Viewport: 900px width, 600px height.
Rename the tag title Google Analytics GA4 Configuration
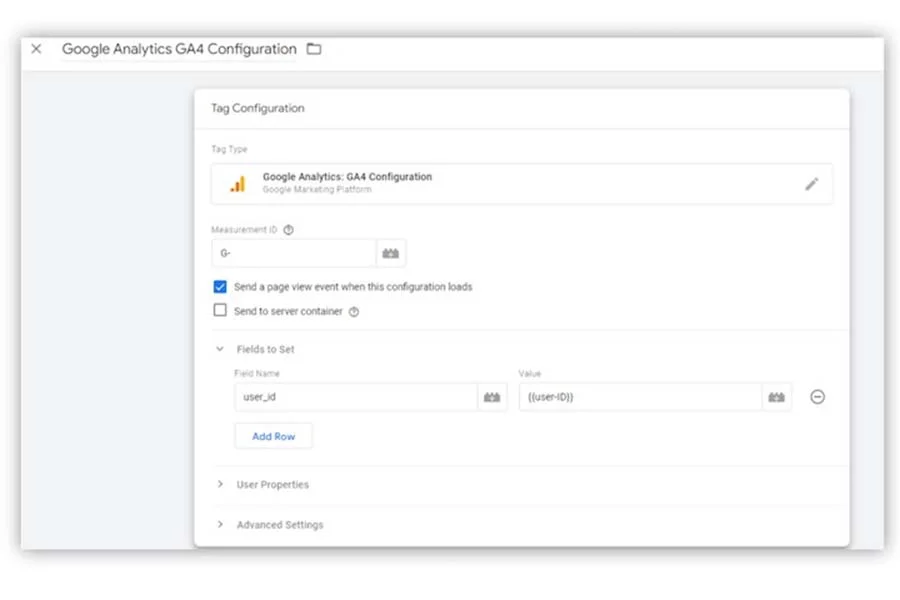tap(179, 49)
